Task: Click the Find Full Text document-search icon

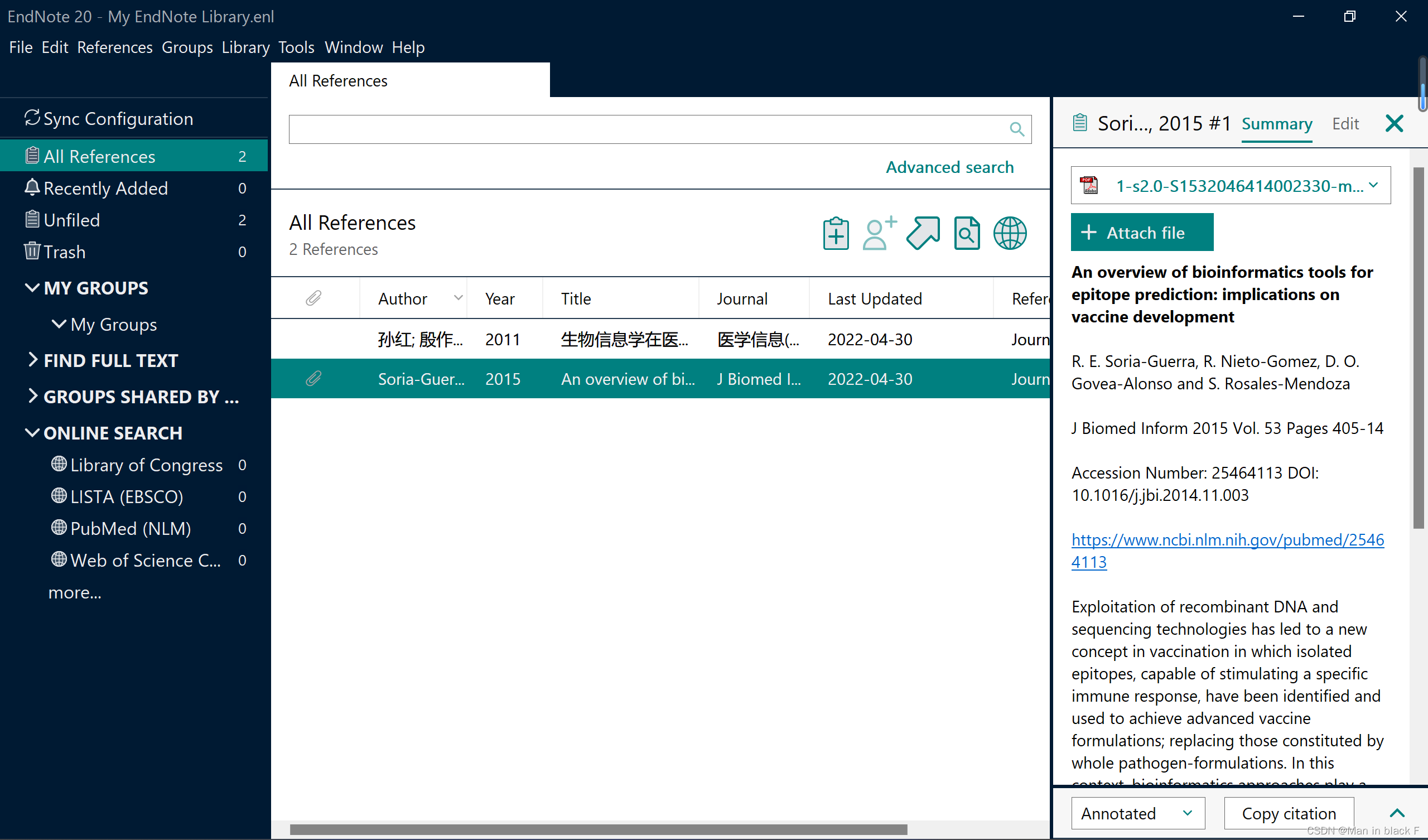Action: pyautogui.click(x=967, y=233)
